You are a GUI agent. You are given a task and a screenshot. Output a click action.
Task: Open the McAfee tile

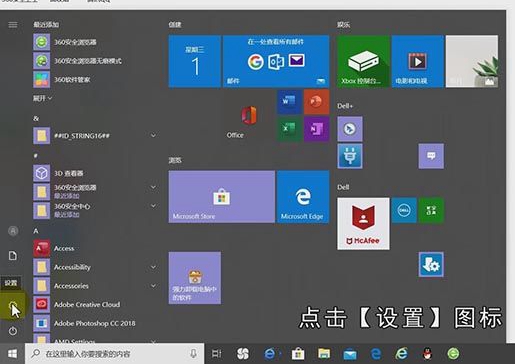point(363,224)
